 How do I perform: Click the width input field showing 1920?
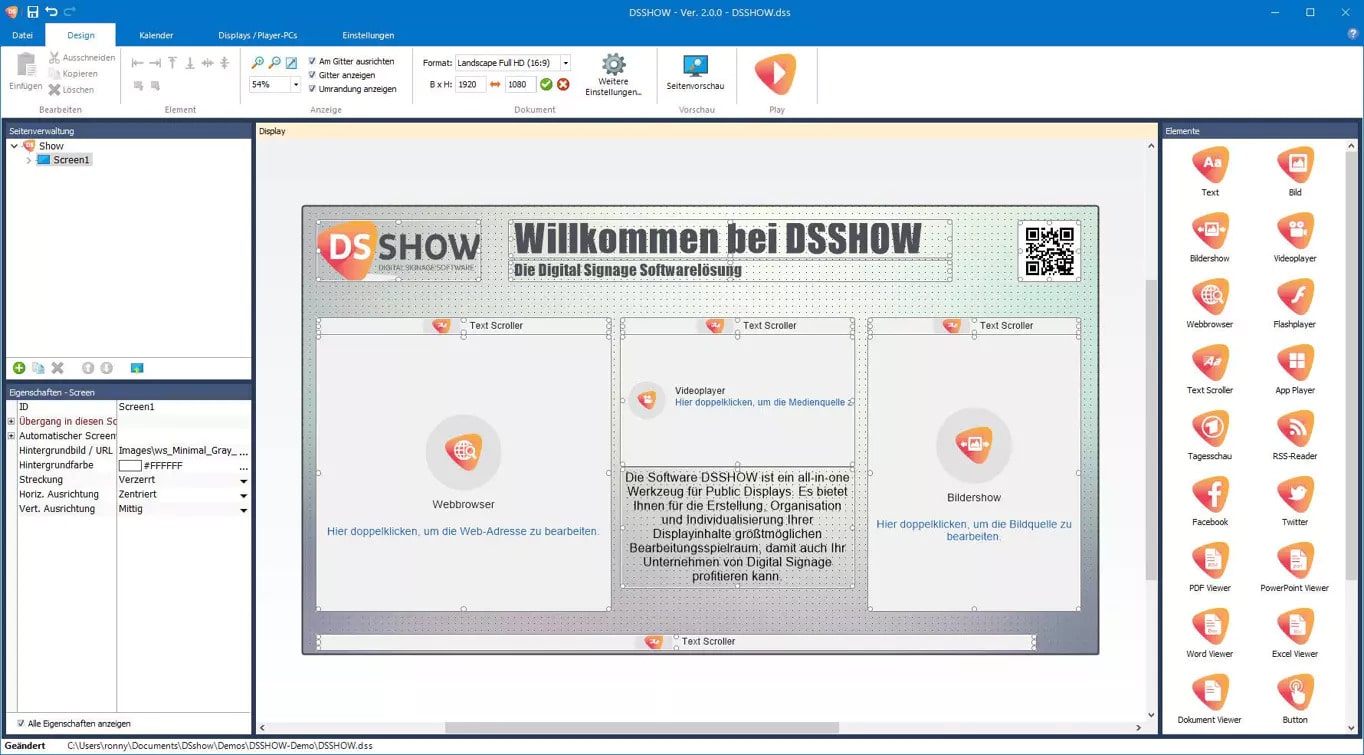470,85
